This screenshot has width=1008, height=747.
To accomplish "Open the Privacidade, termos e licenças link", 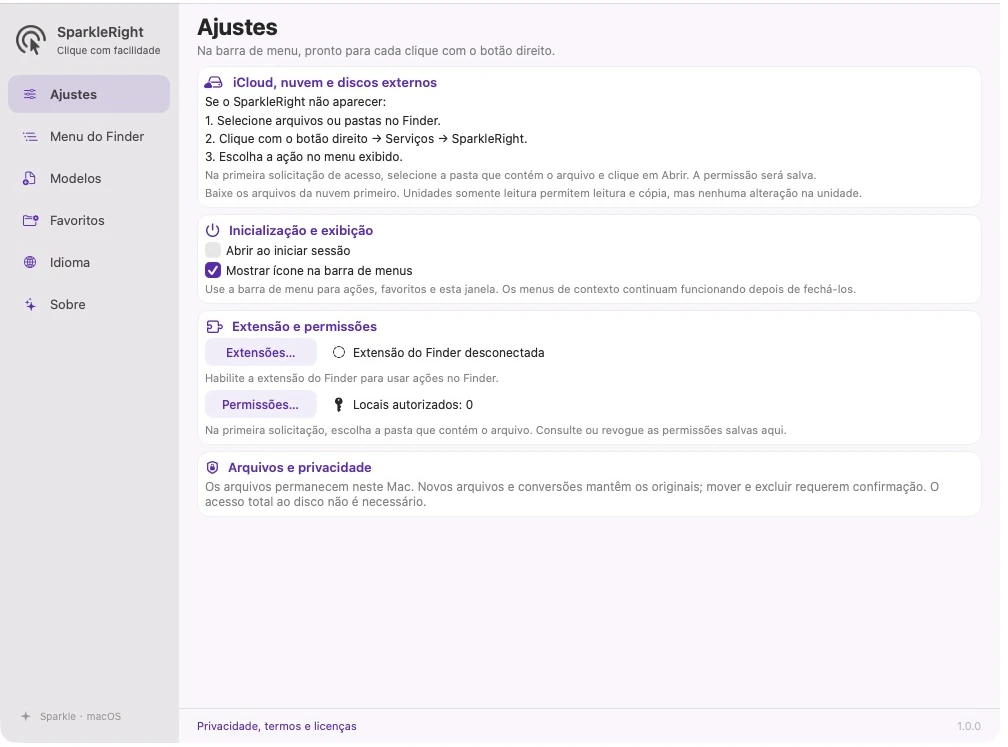I will (276, 726).
